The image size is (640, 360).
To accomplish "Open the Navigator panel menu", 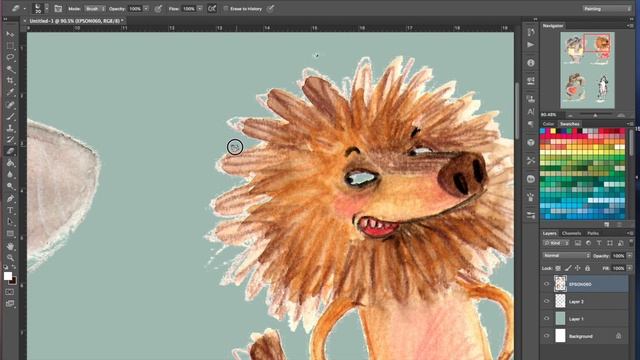I will coord(629,26).
